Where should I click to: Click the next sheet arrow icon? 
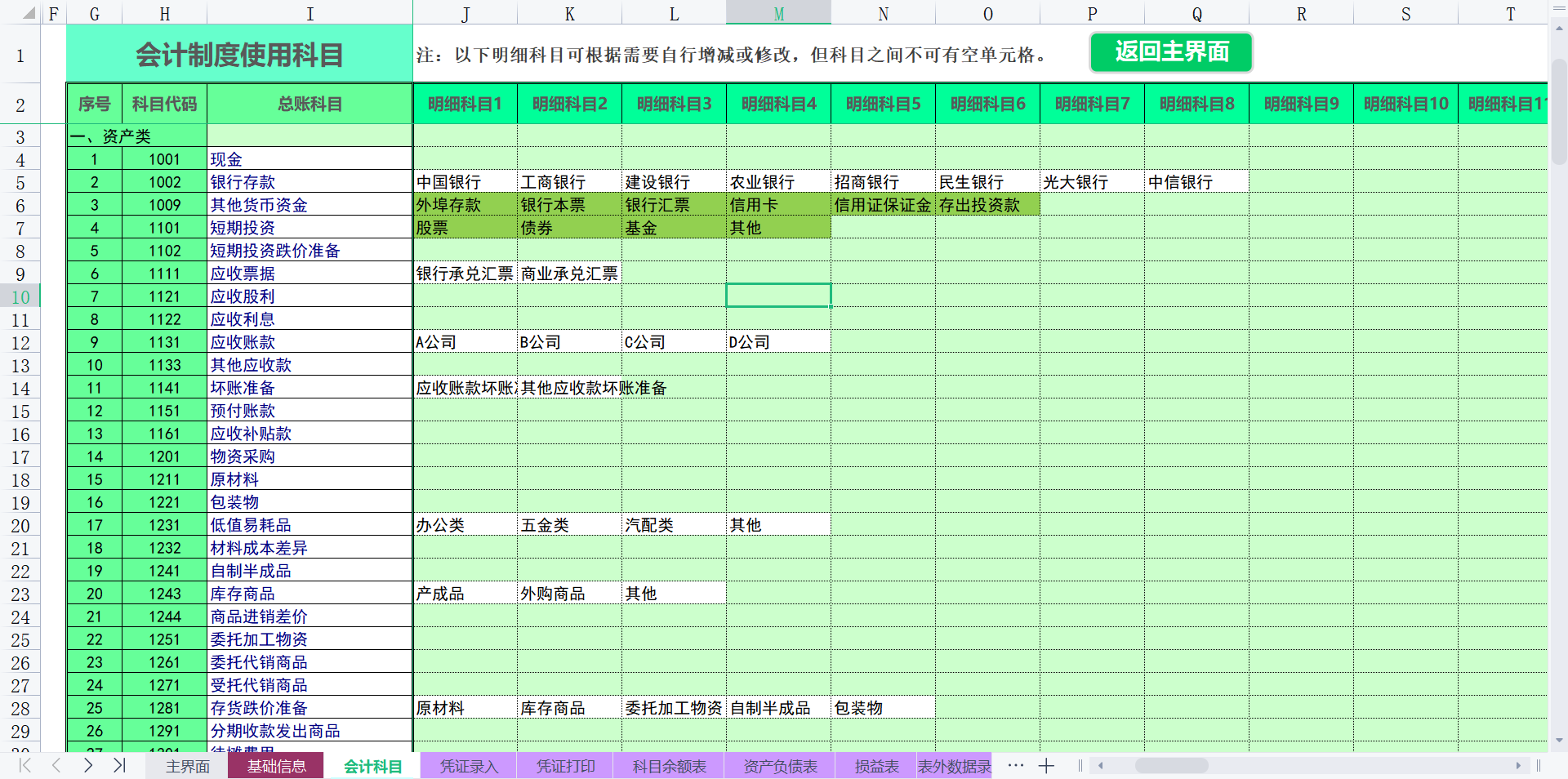[87, 766]
